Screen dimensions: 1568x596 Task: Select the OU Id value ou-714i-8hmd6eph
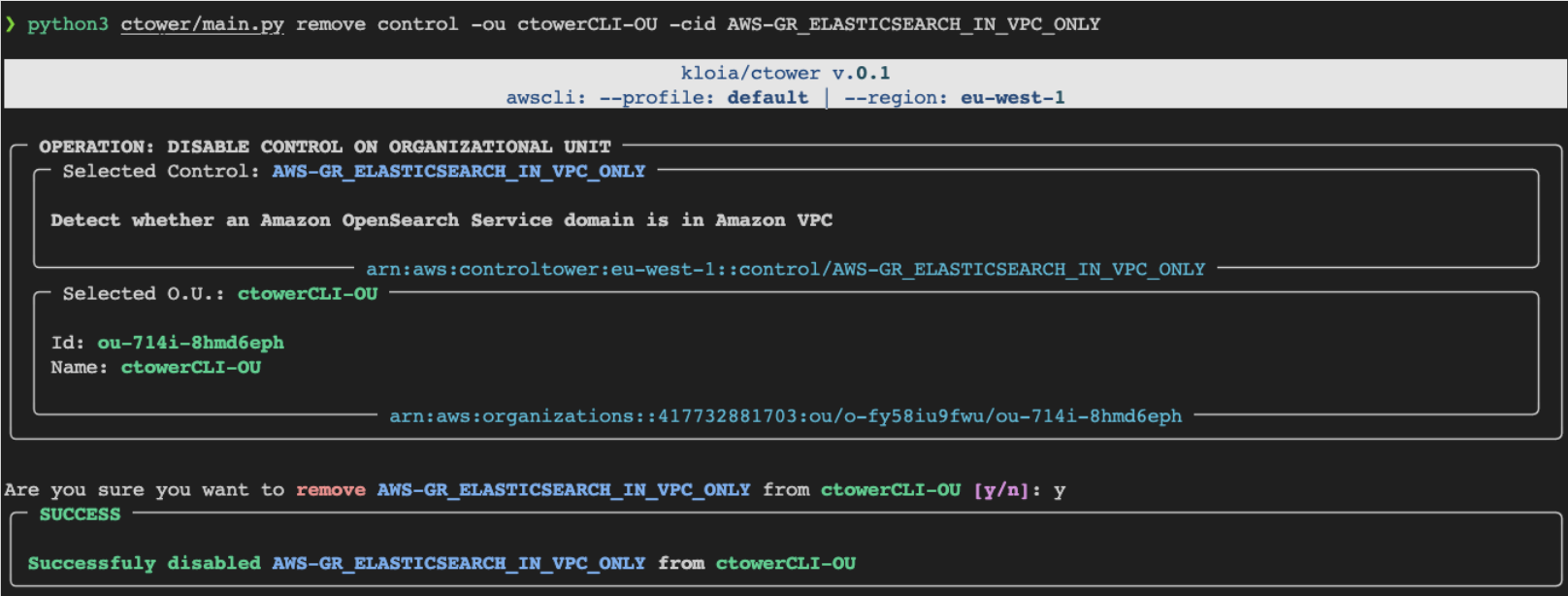point(190,343)
